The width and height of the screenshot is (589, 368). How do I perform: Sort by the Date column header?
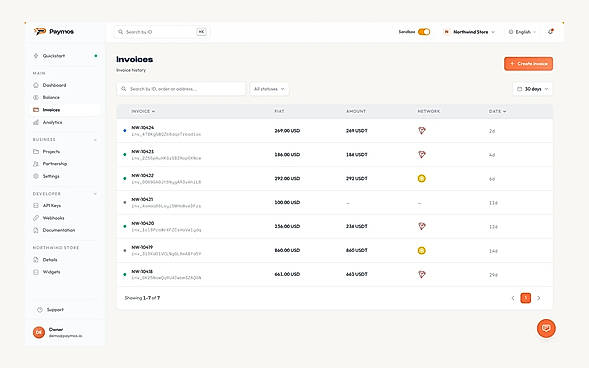coord(497,111)
